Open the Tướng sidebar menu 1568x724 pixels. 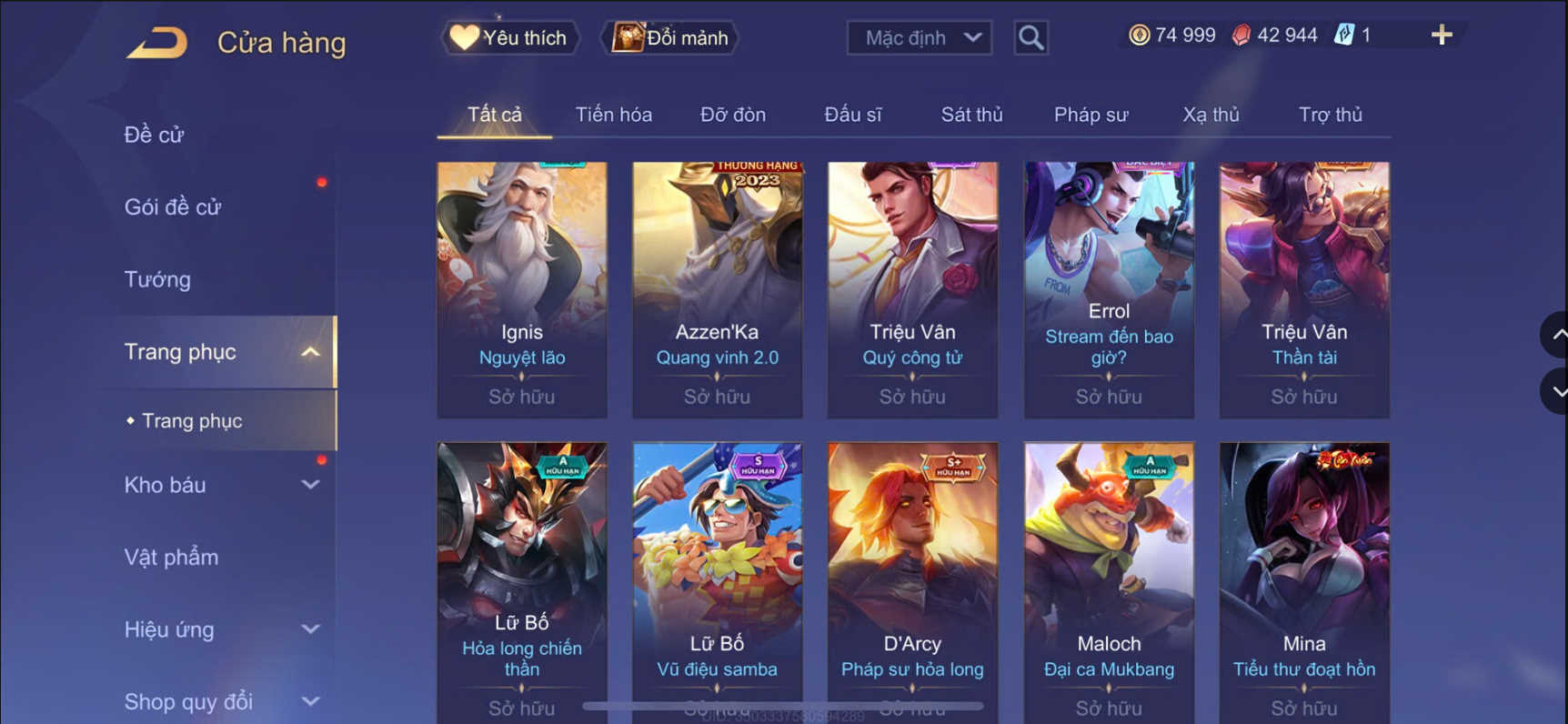[x=157, y=279]
